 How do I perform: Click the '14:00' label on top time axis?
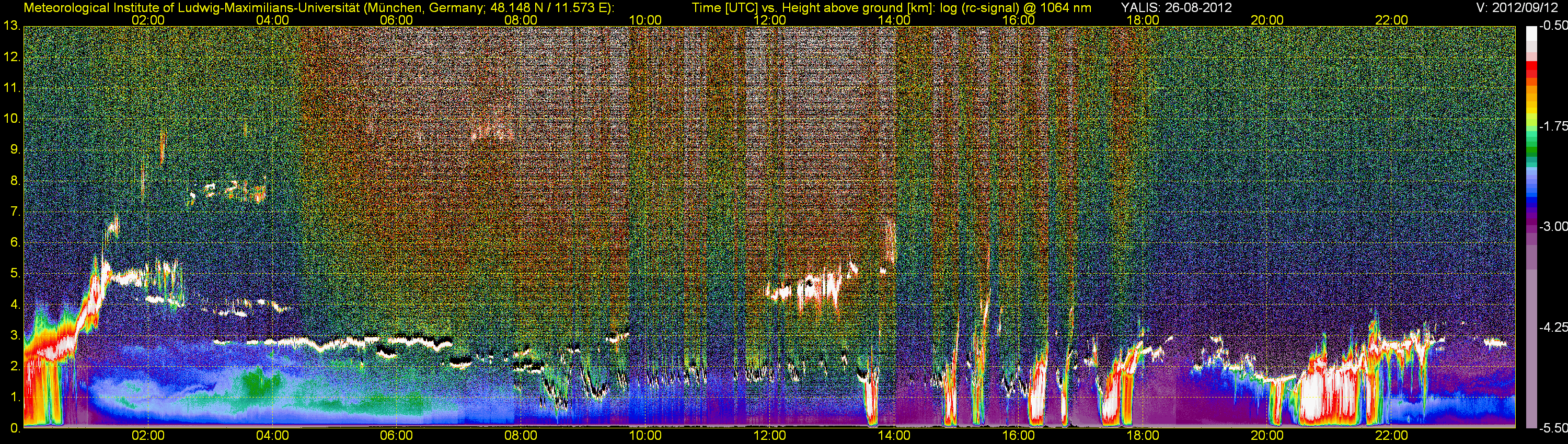point(894,20)
